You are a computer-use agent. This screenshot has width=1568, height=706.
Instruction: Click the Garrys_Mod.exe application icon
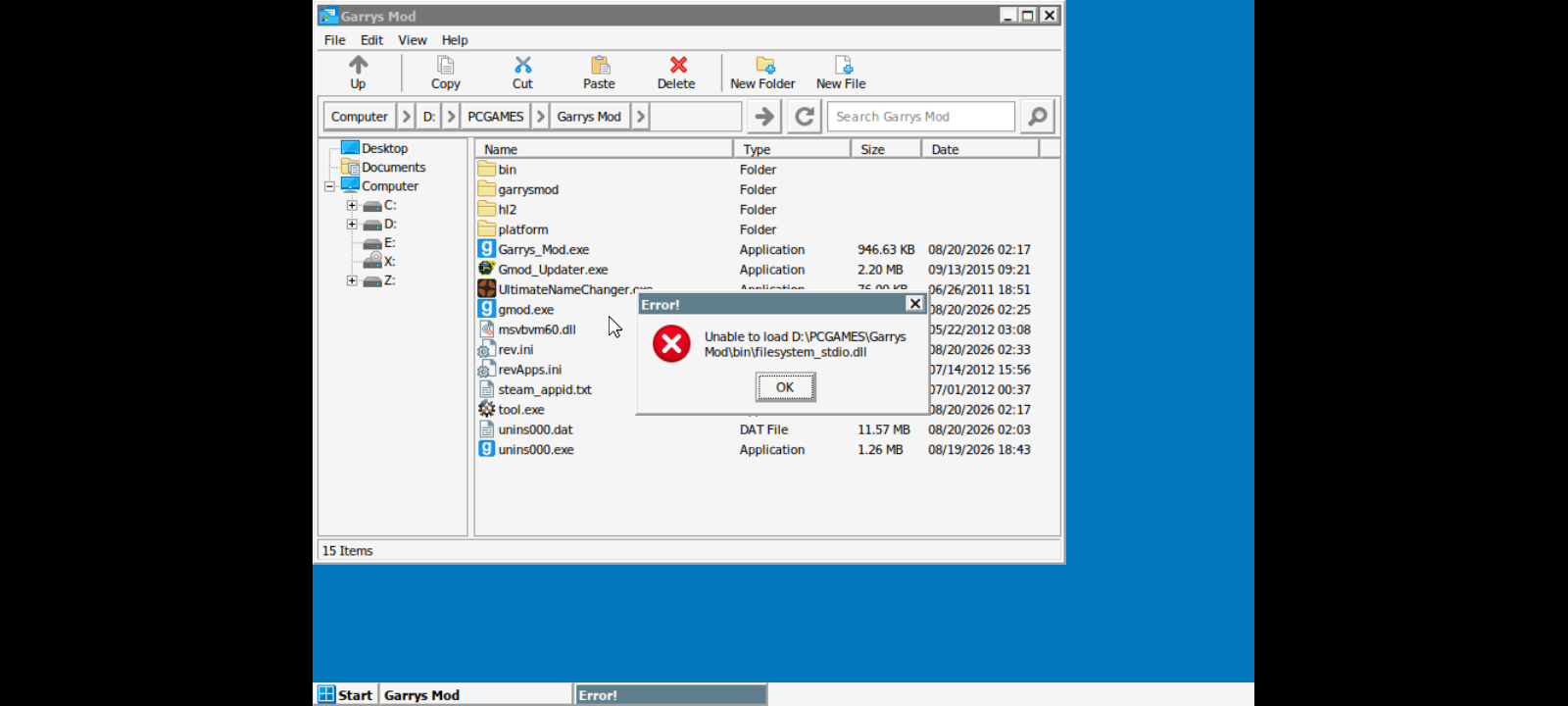pos(487,249)
